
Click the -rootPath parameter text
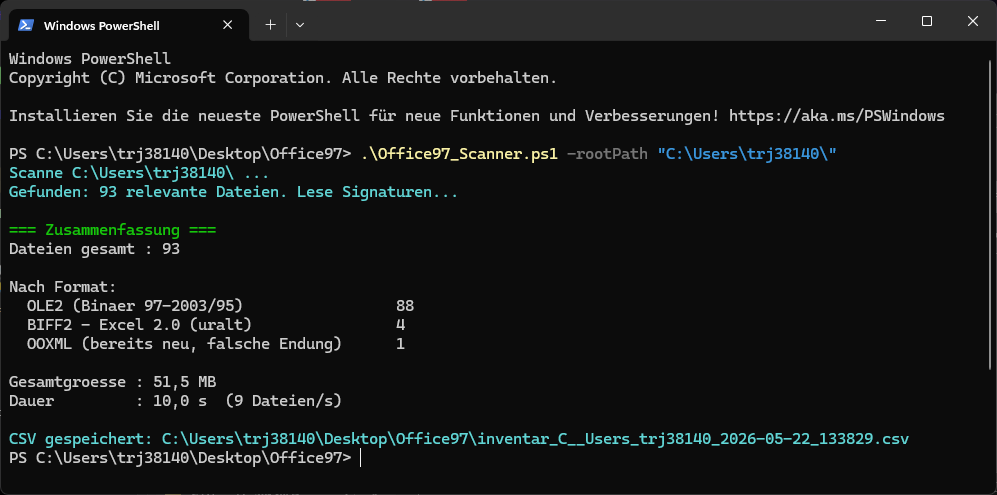(x=607, y=153)
